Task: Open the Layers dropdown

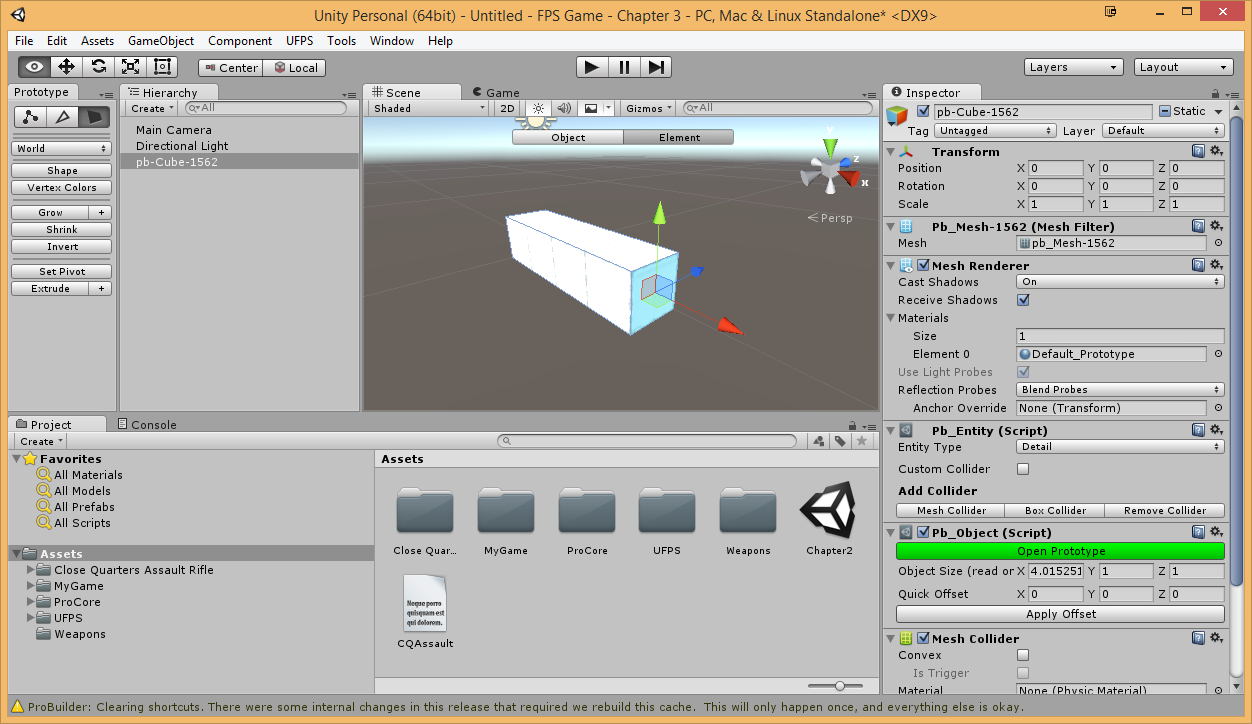Action: coord(1074,67)
